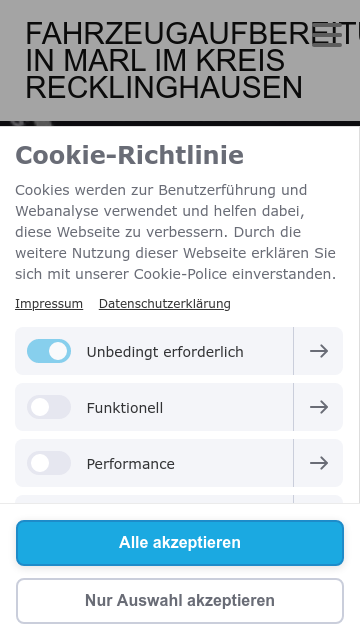Select the Funktionell label text
This screenshot has height=640, width=360.
124,408
